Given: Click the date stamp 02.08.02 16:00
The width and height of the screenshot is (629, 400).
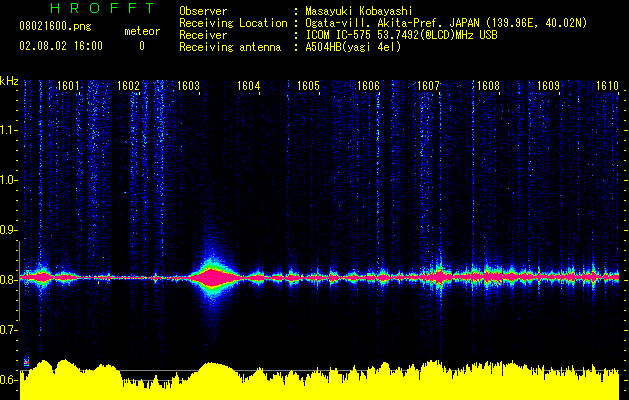Looking at the screenshot, I should click(x=61, y=46).
